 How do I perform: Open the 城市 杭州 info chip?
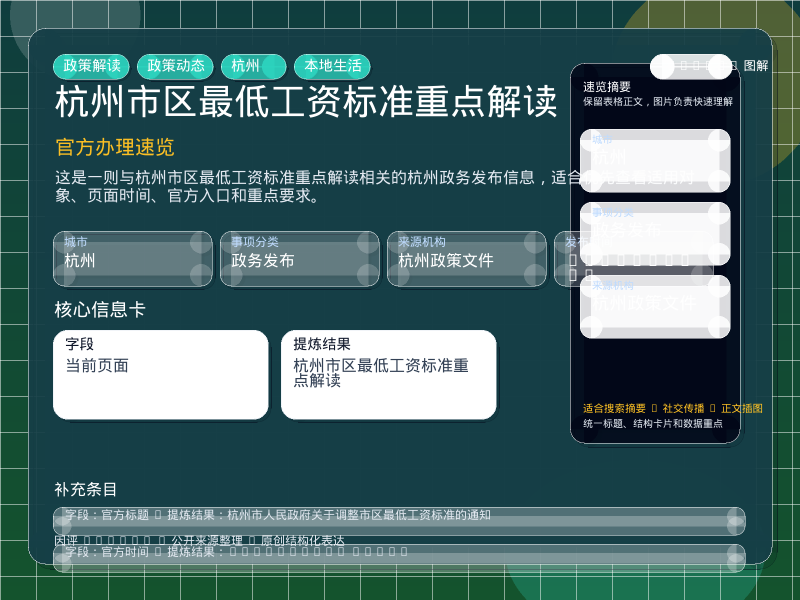[x=133, y=258]
